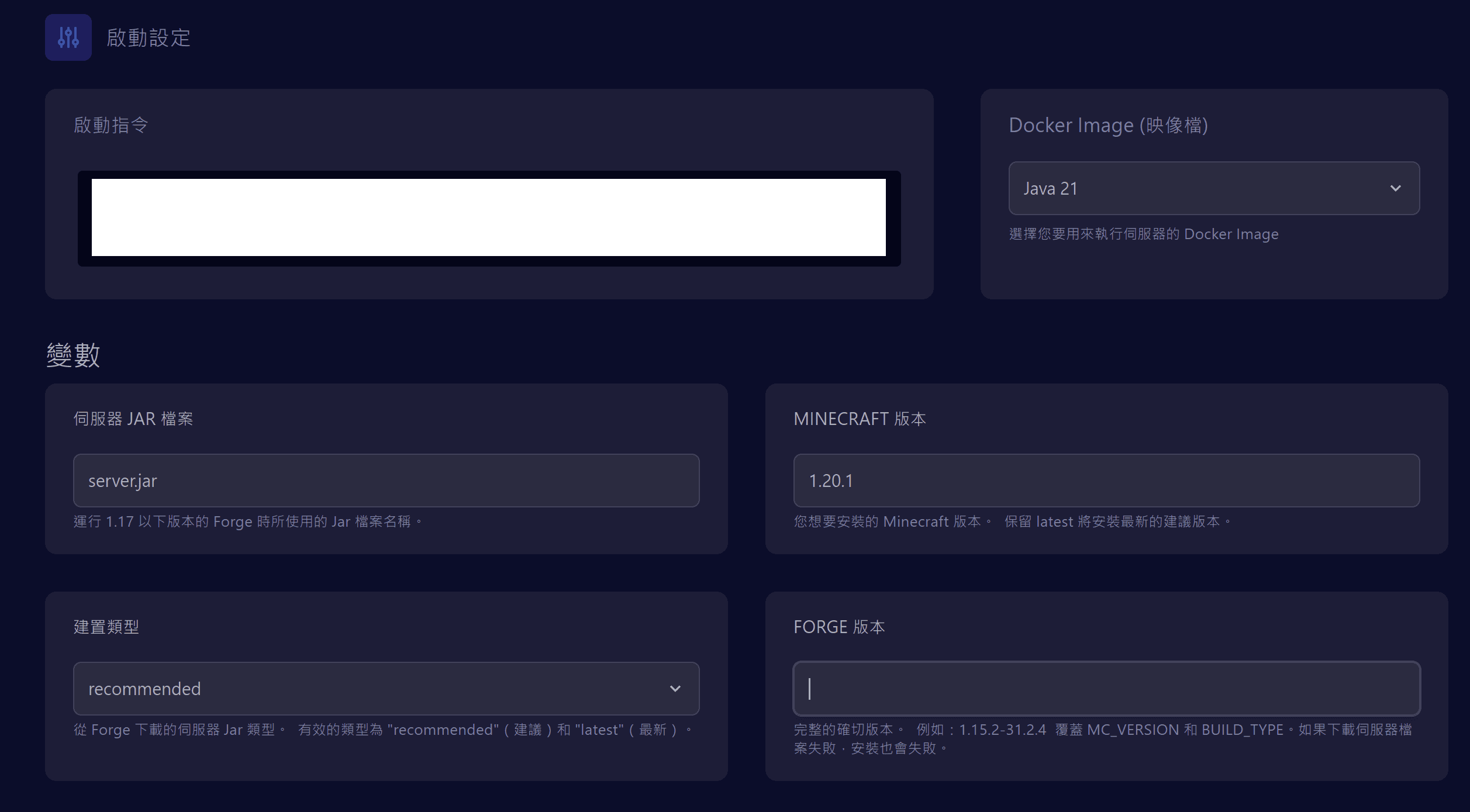Click the empty FORGE version input
The width and height of the screenshot is (1470, 812).
pos(1106,689)
